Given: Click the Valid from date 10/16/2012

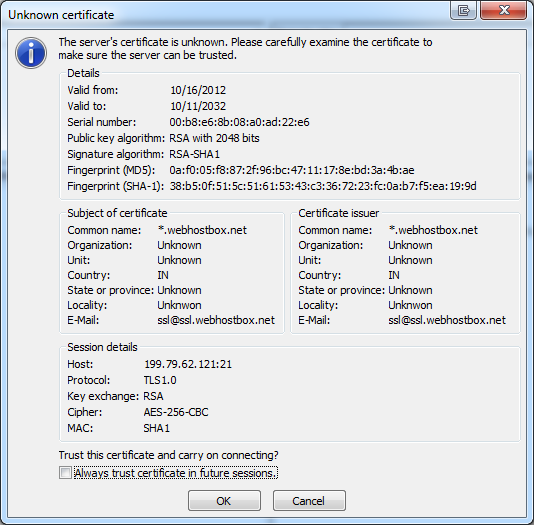Looking at the screenshot, I should tap(198, 90).
